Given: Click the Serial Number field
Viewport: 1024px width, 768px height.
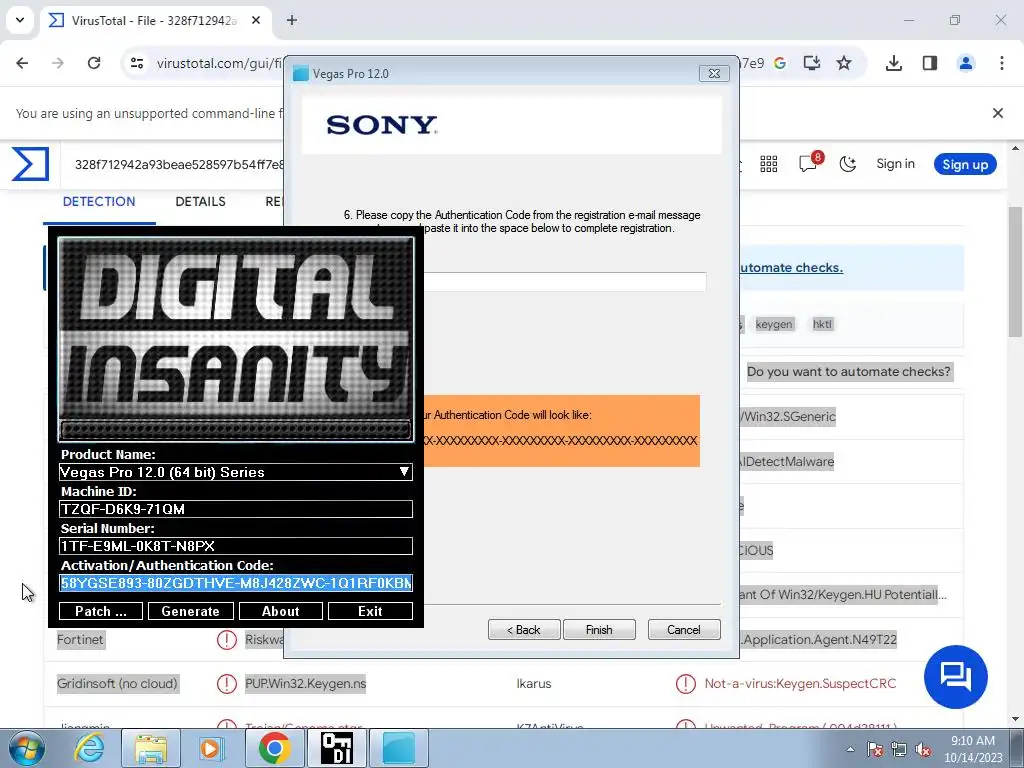Looking at the screenshot, I should click(x=236, y=546).
